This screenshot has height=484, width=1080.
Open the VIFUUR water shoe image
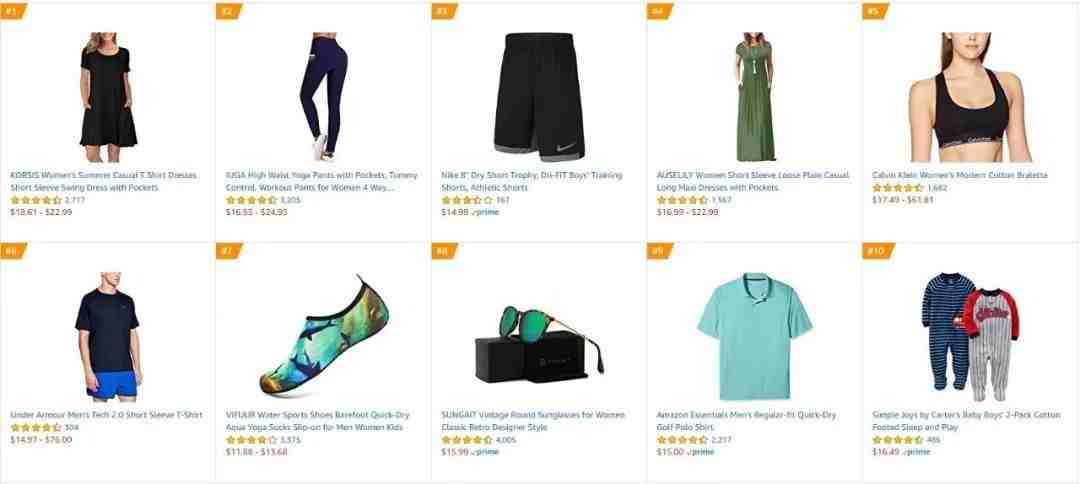323,336
